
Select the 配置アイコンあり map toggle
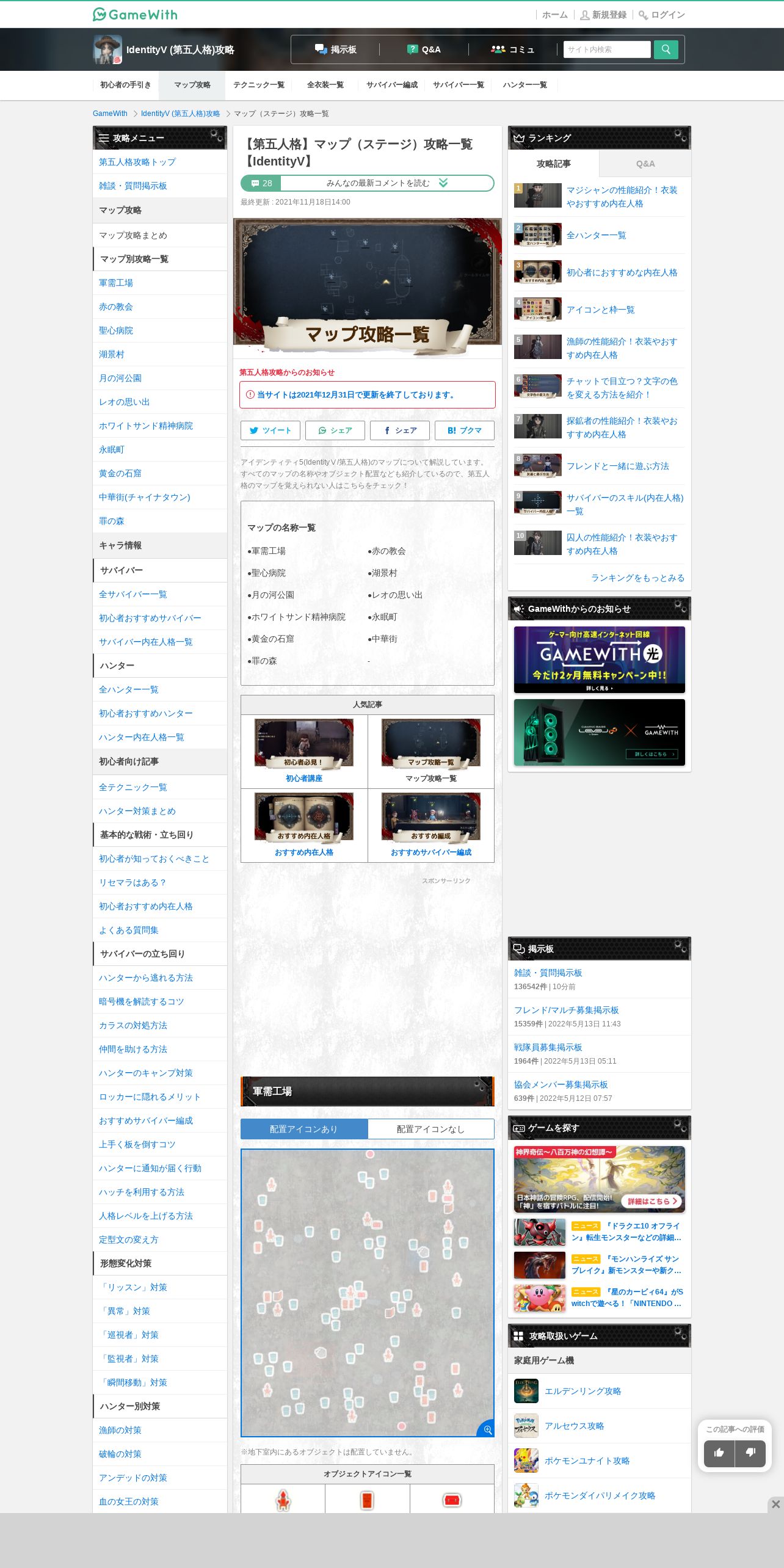(304, 1129)
